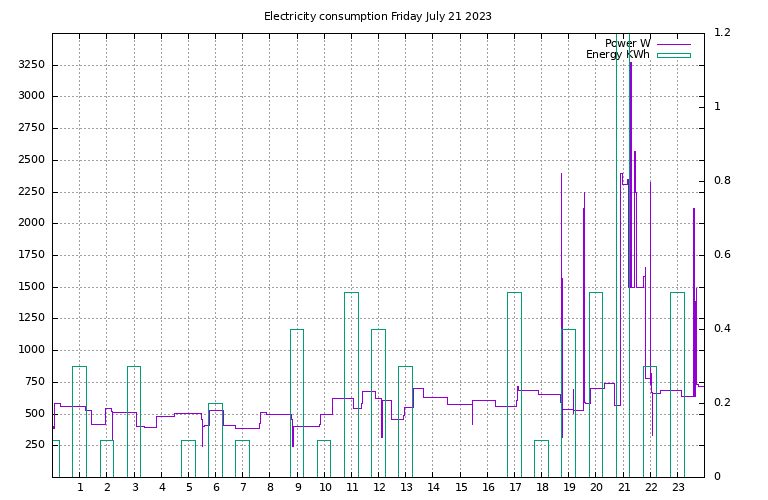The width and height of the screenshot is (768, 500).
Task: Click the hour label 23 on x-axis
Action: click(x=678, y=488)
